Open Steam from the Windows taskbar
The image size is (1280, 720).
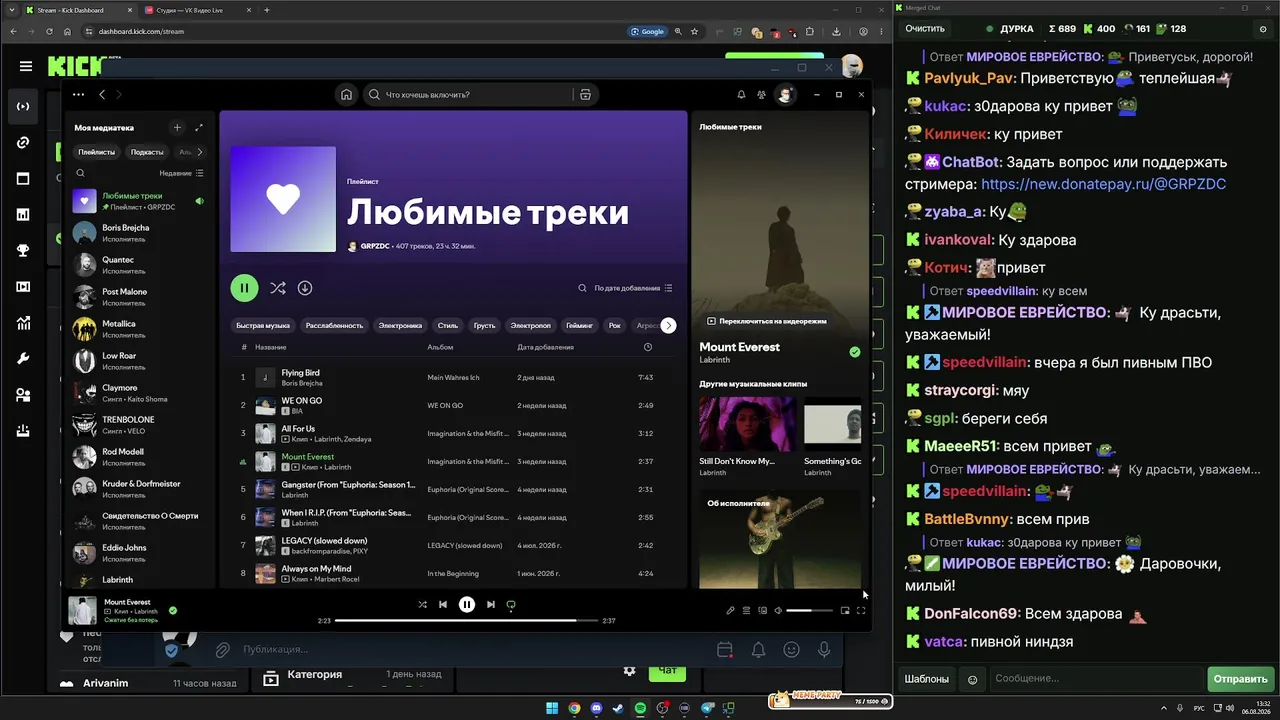click(x=618, y=708)
